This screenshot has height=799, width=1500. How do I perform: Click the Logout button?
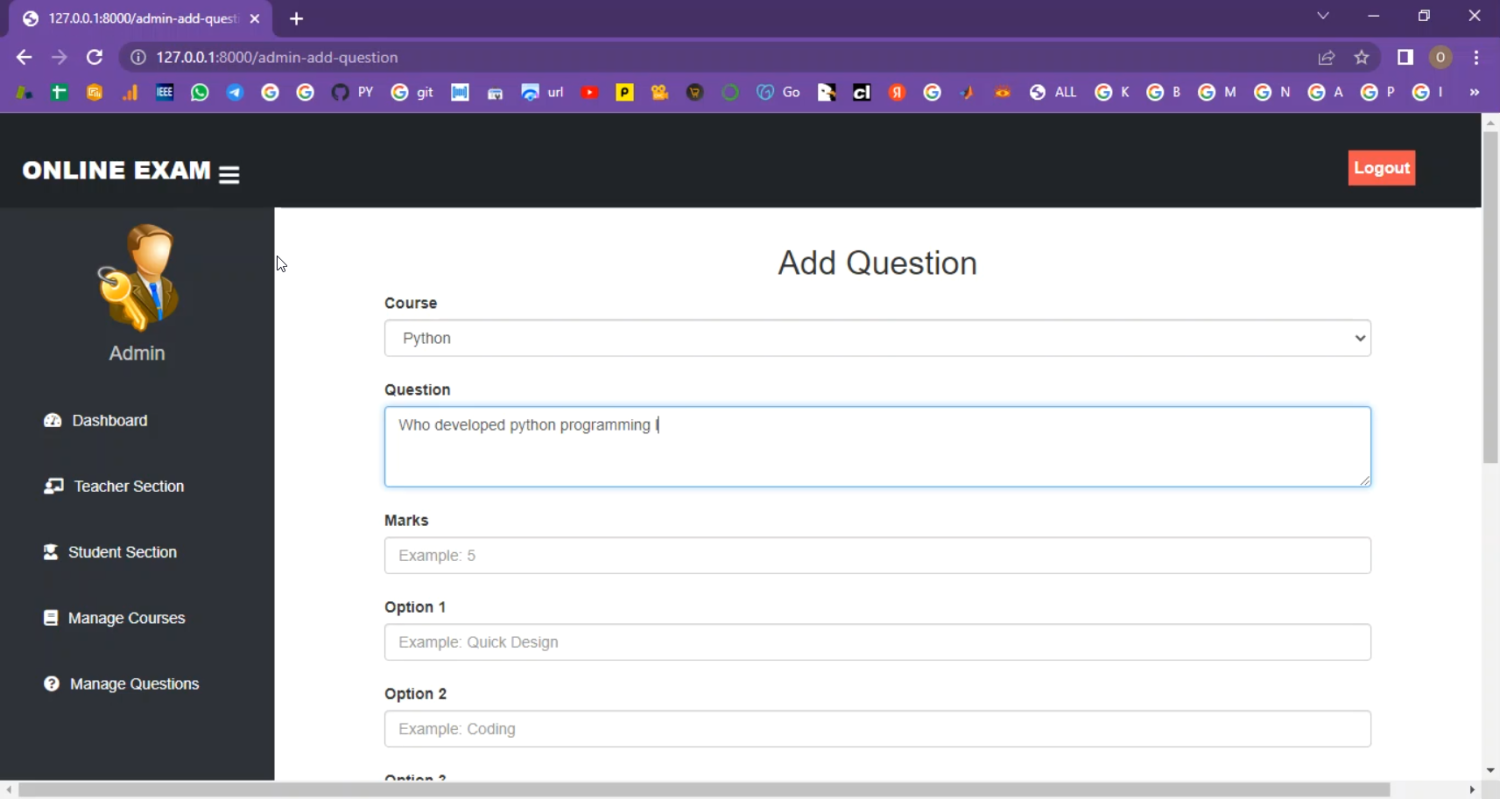click(x=1381, y=168)
